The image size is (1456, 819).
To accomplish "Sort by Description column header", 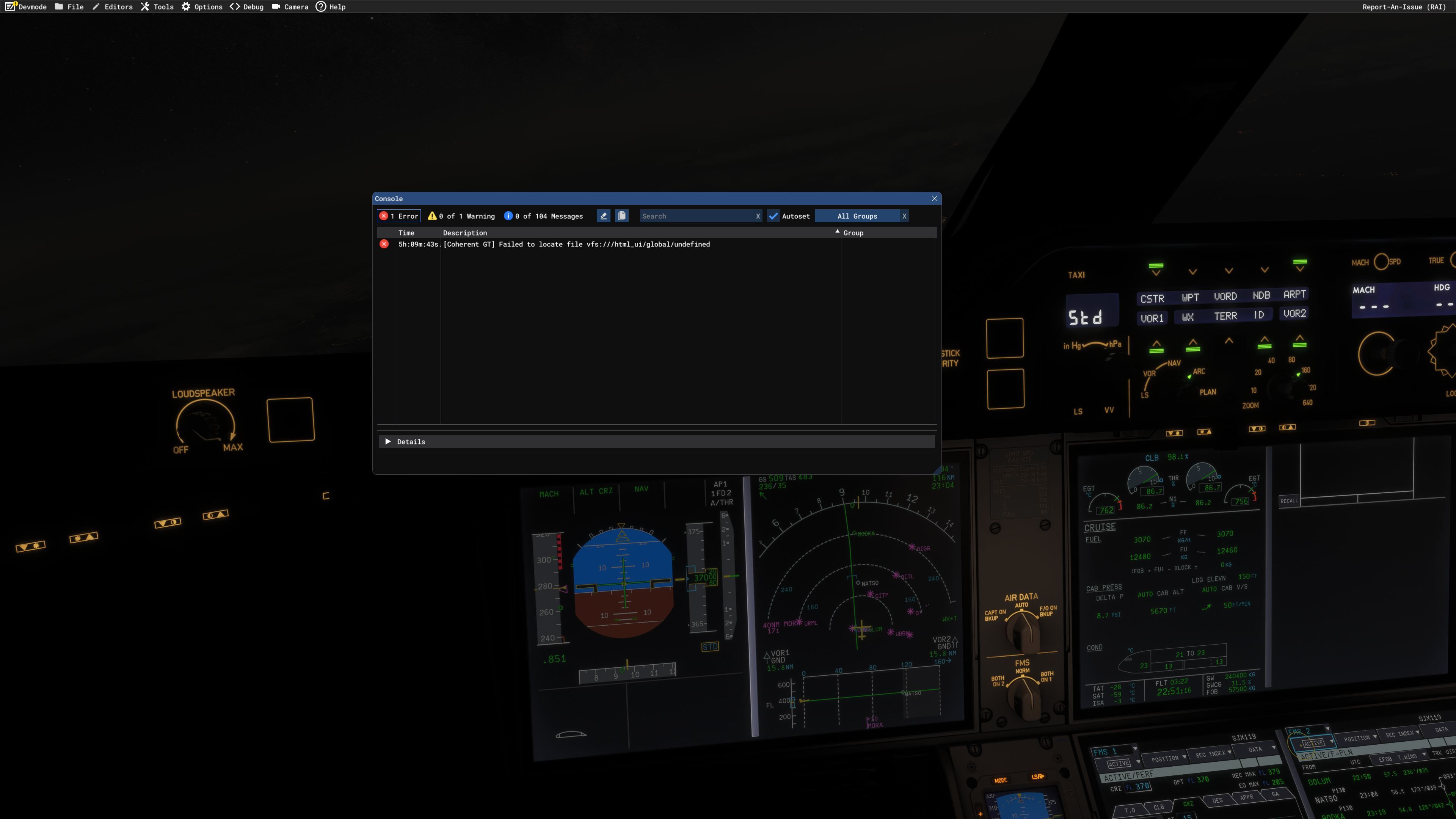I will point(464,233).
